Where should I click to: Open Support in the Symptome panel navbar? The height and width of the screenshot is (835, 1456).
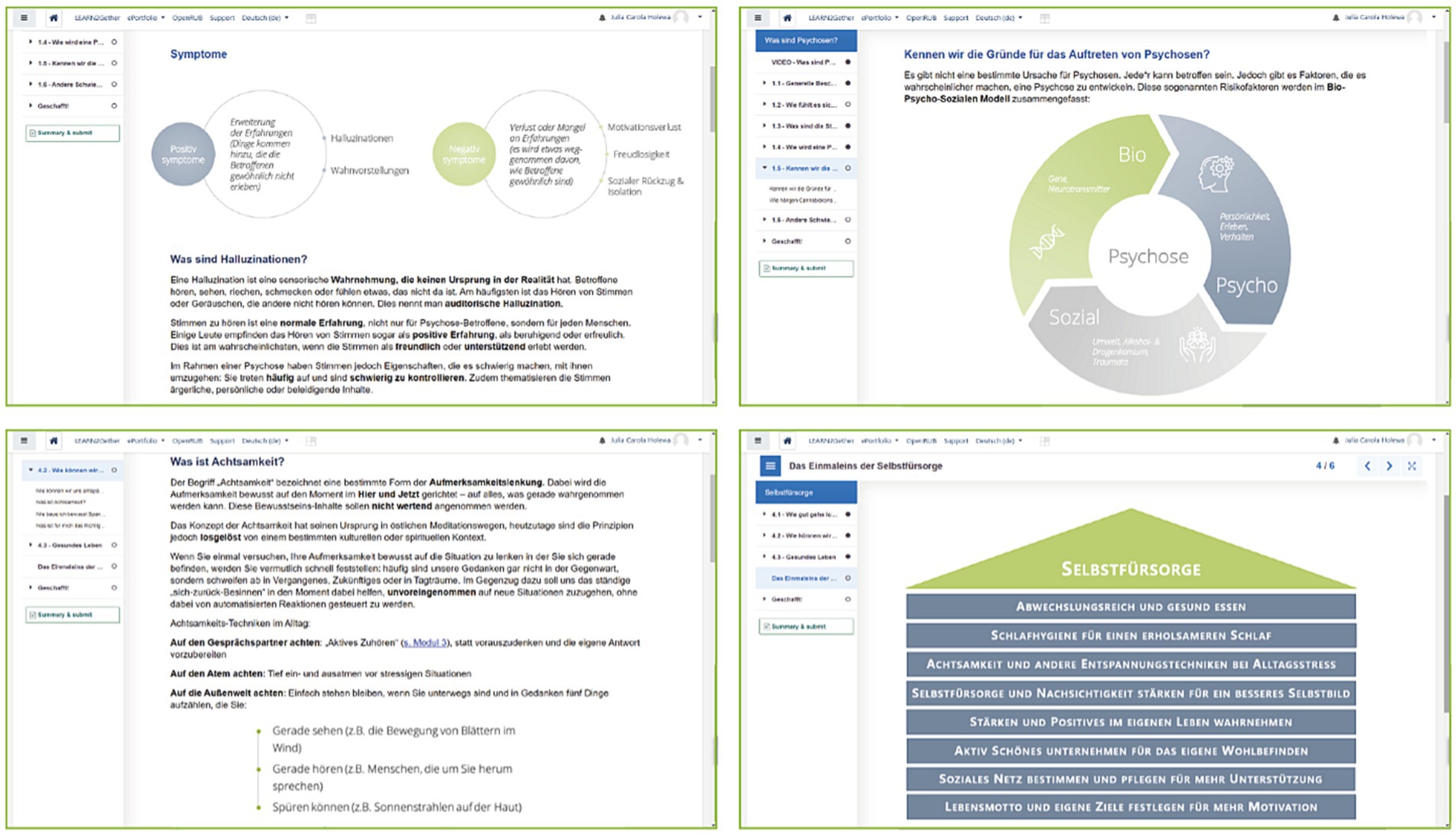(222, 18)
